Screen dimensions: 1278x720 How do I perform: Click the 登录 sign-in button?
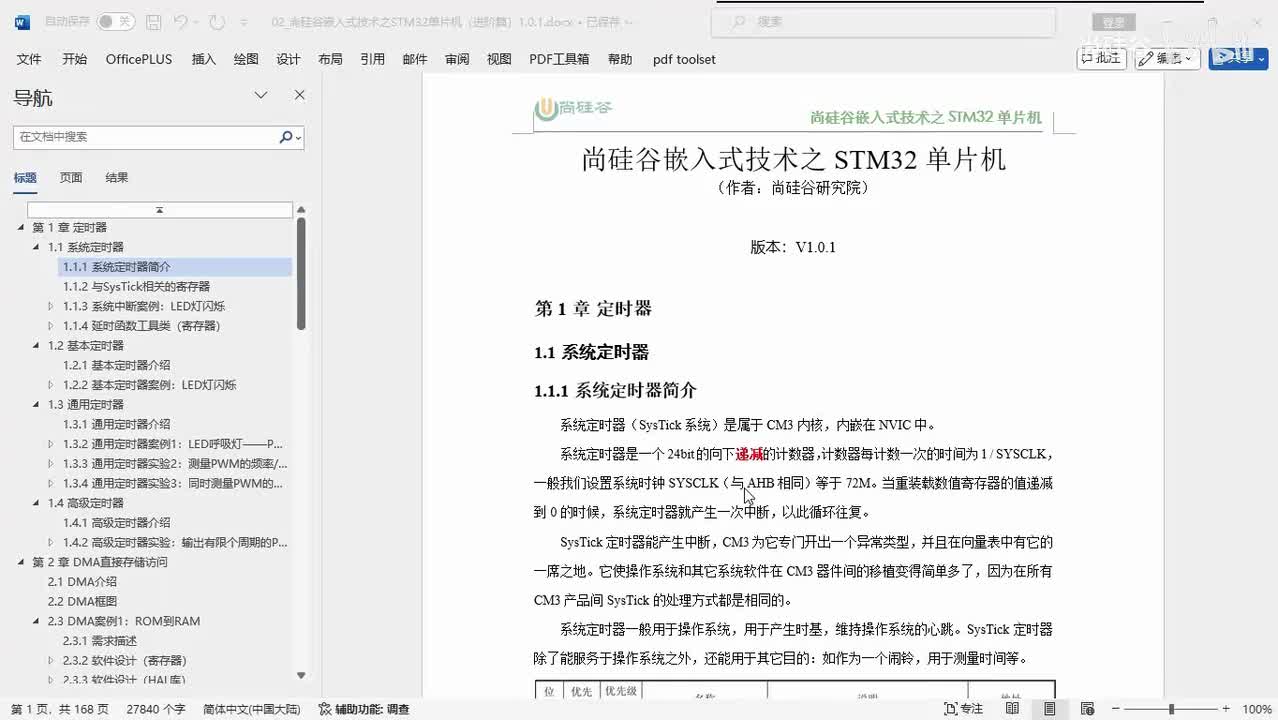pos(1114,22)
